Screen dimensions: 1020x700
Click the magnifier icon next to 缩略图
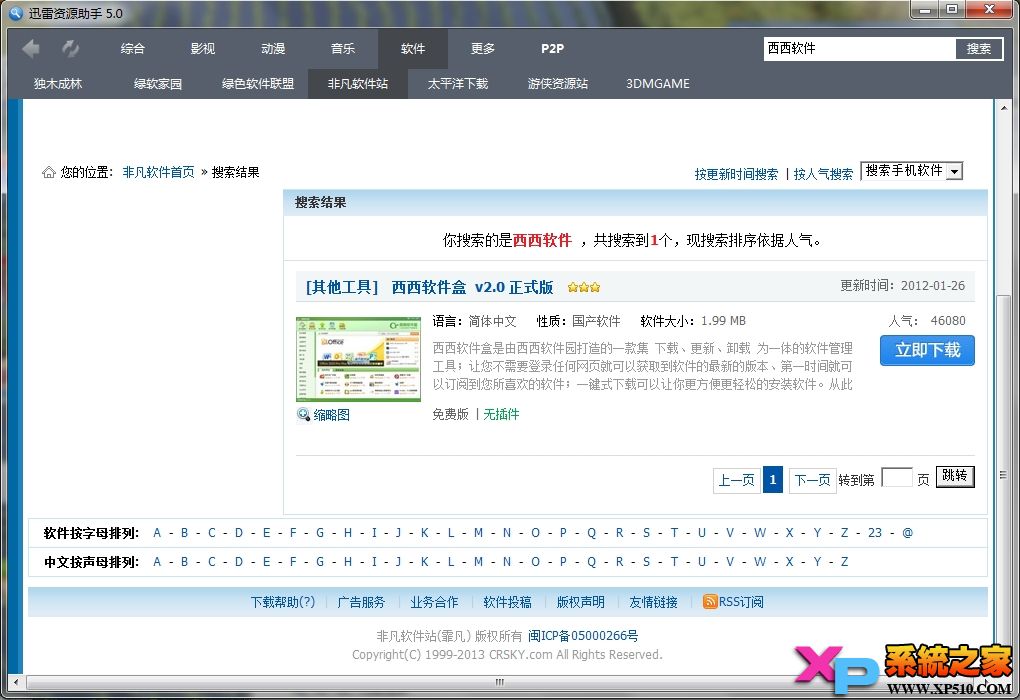303,414
